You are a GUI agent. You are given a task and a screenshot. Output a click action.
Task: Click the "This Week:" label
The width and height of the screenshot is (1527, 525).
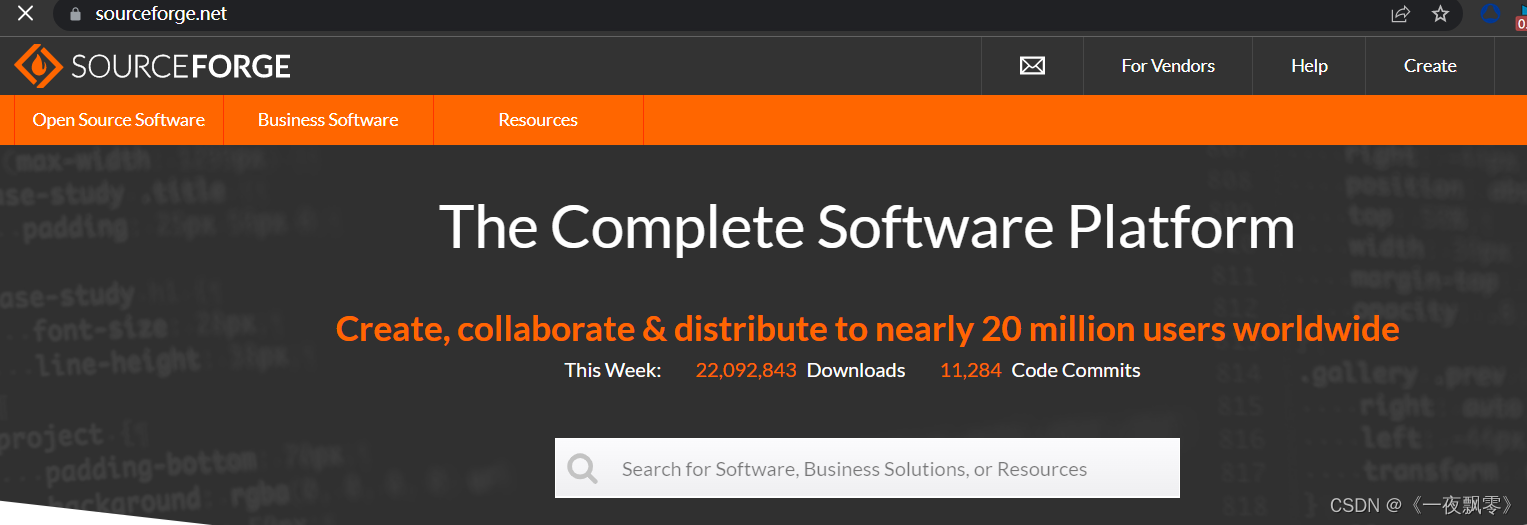[x=613, y=370]
